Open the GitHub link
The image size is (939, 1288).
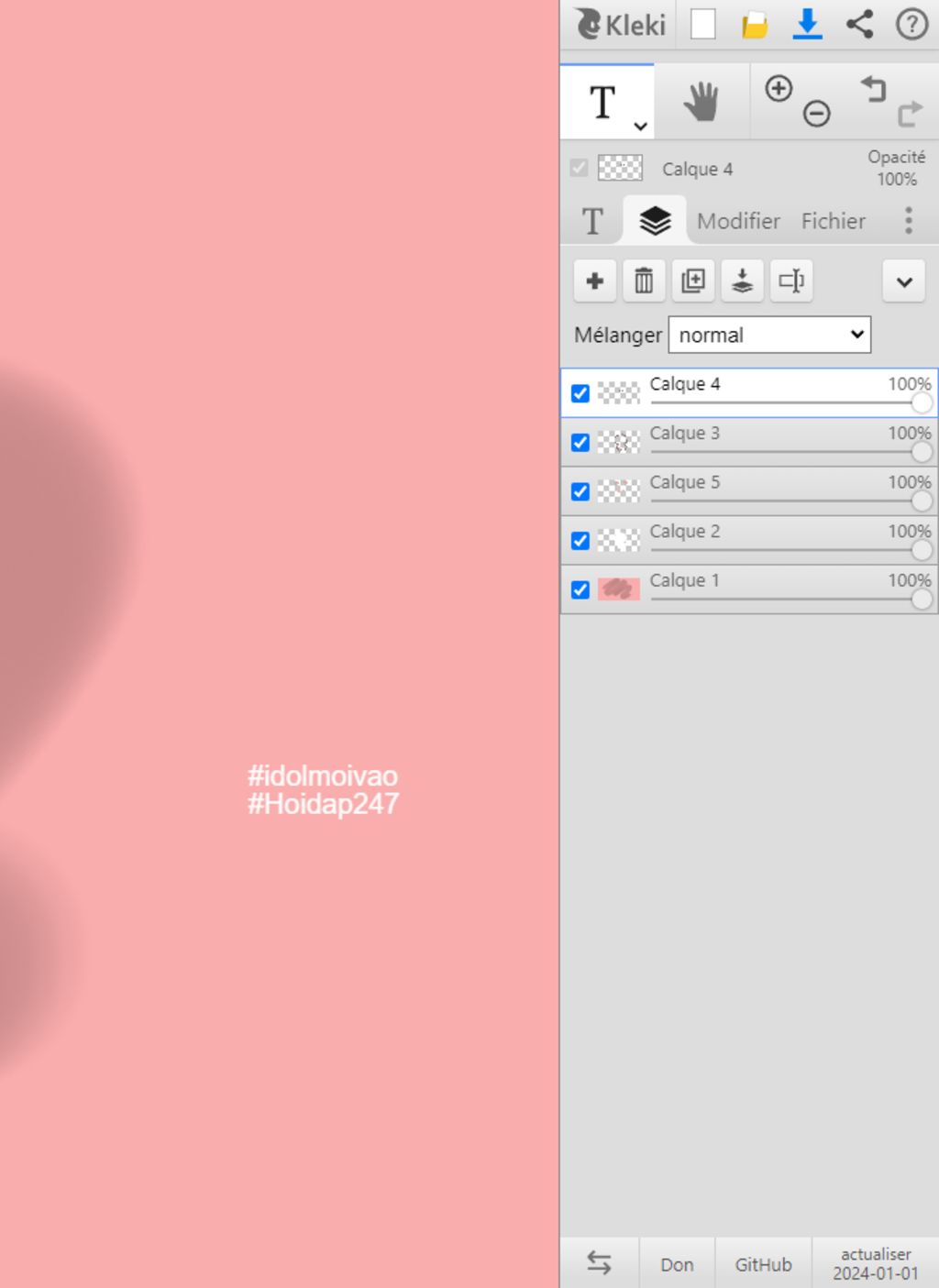[763, 1264]
